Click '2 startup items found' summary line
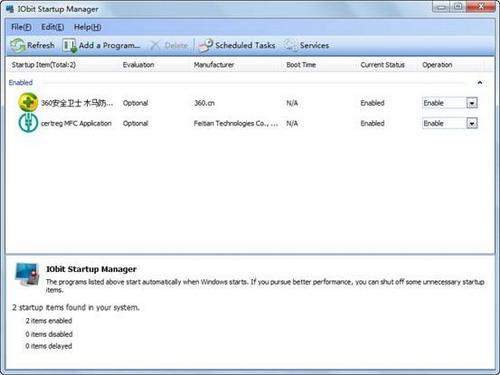The image size is (500, 375). (x=76, y=307)
